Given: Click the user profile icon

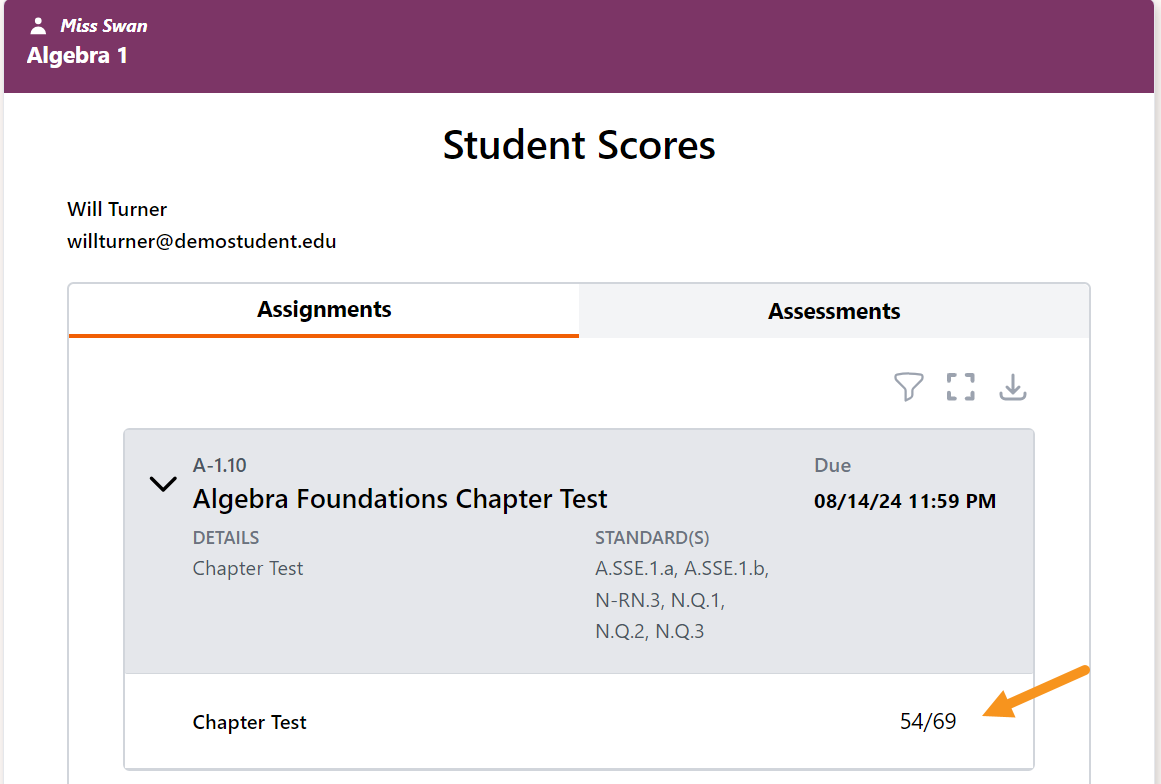Looking at the screenshot, I should (x=38, y=26).
